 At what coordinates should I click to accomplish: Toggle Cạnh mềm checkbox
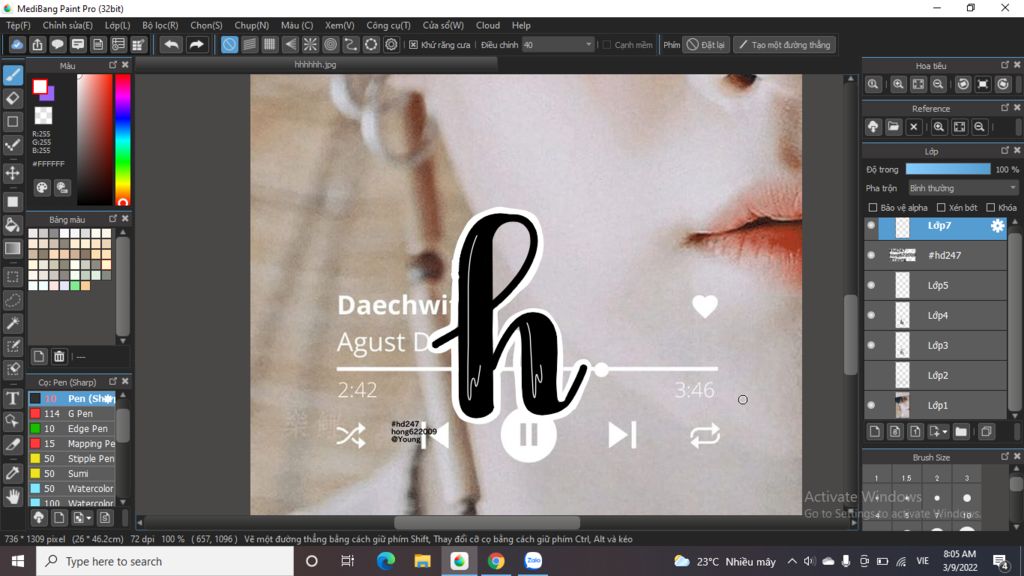[607, 44]
